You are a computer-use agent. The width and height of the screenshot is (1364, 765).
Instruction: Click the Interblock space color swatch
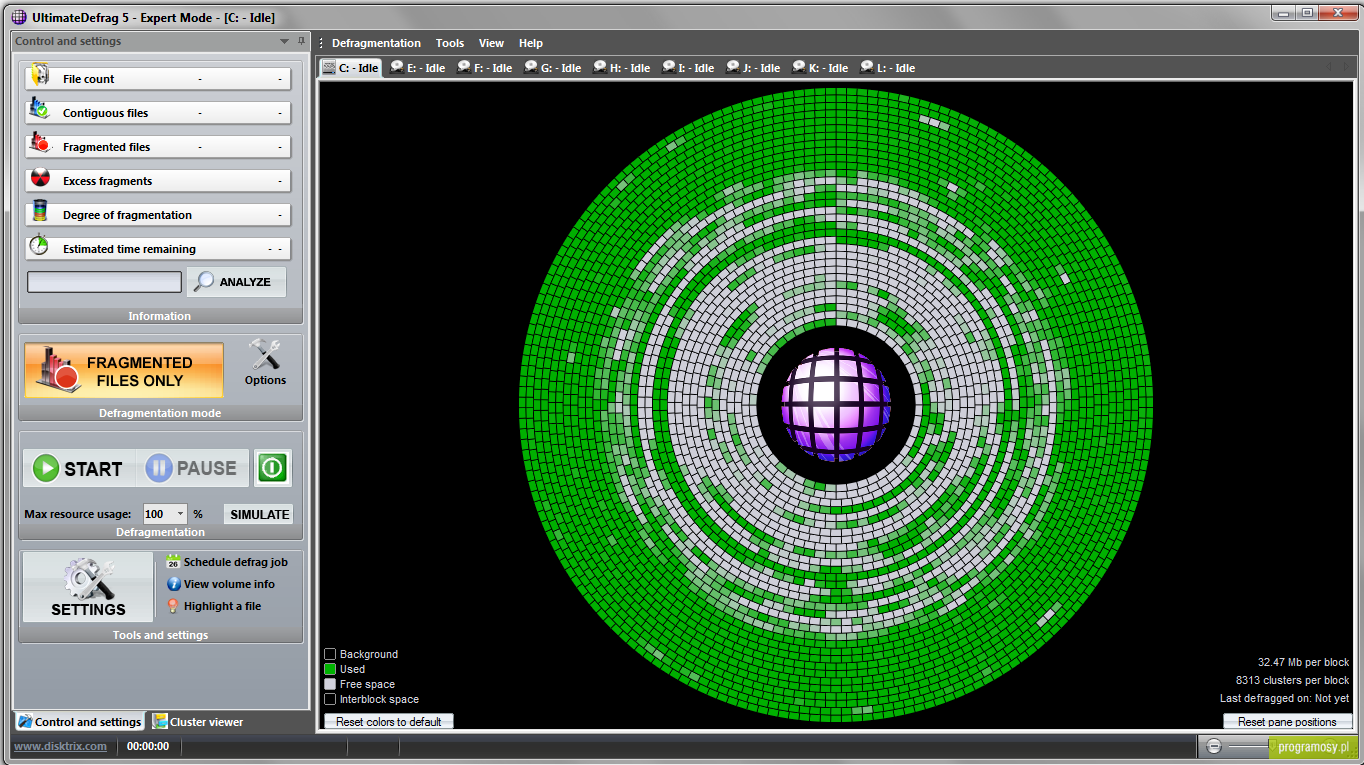click(x=330, y=699)
